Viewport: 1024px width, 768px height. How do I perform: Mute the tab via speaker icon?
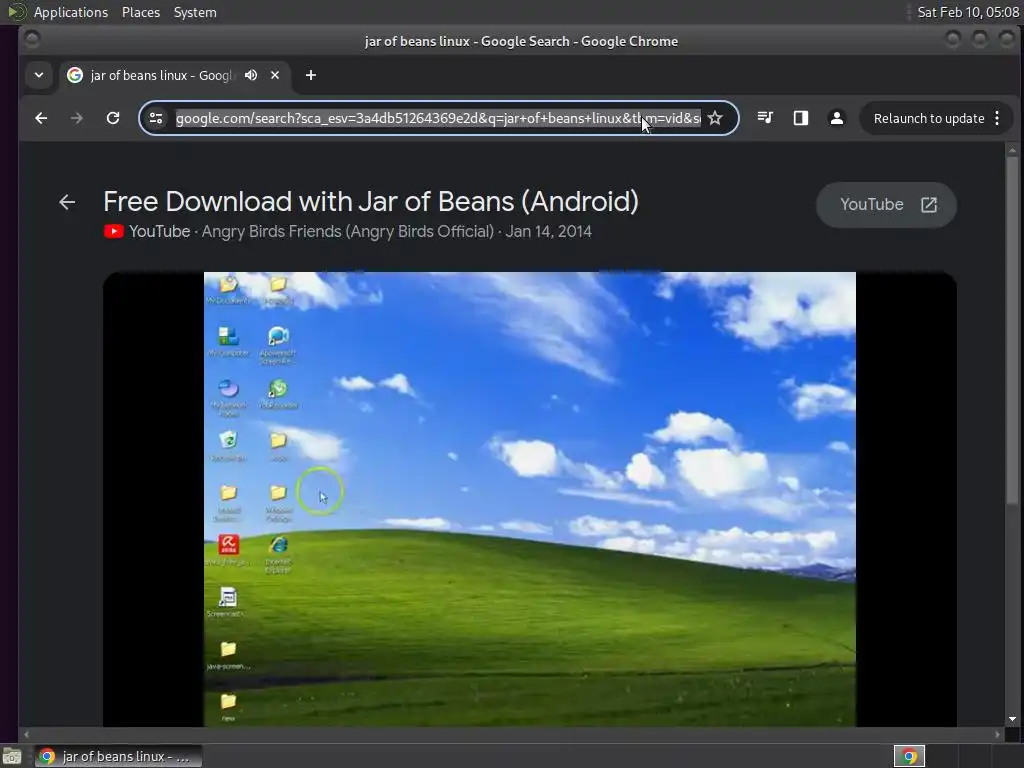click(251, 75)
